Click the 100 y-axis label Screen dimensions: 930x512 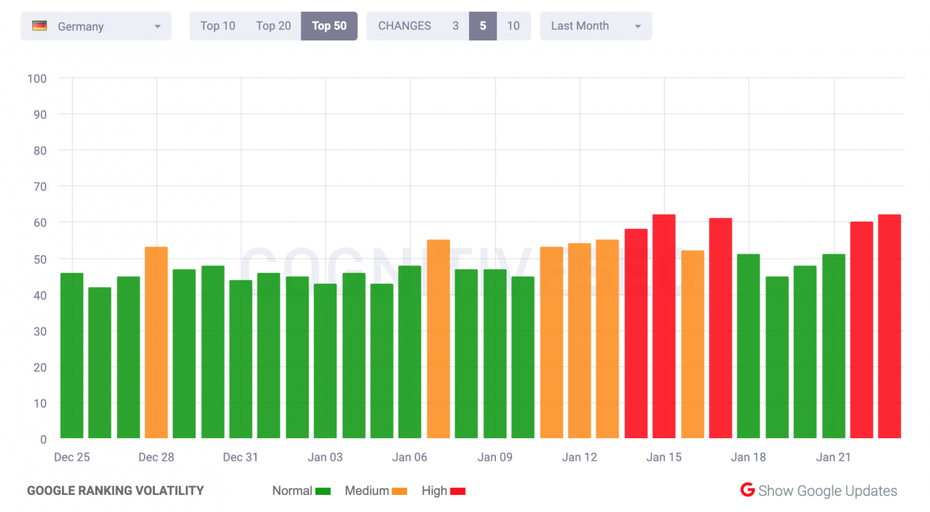point(37,78)
